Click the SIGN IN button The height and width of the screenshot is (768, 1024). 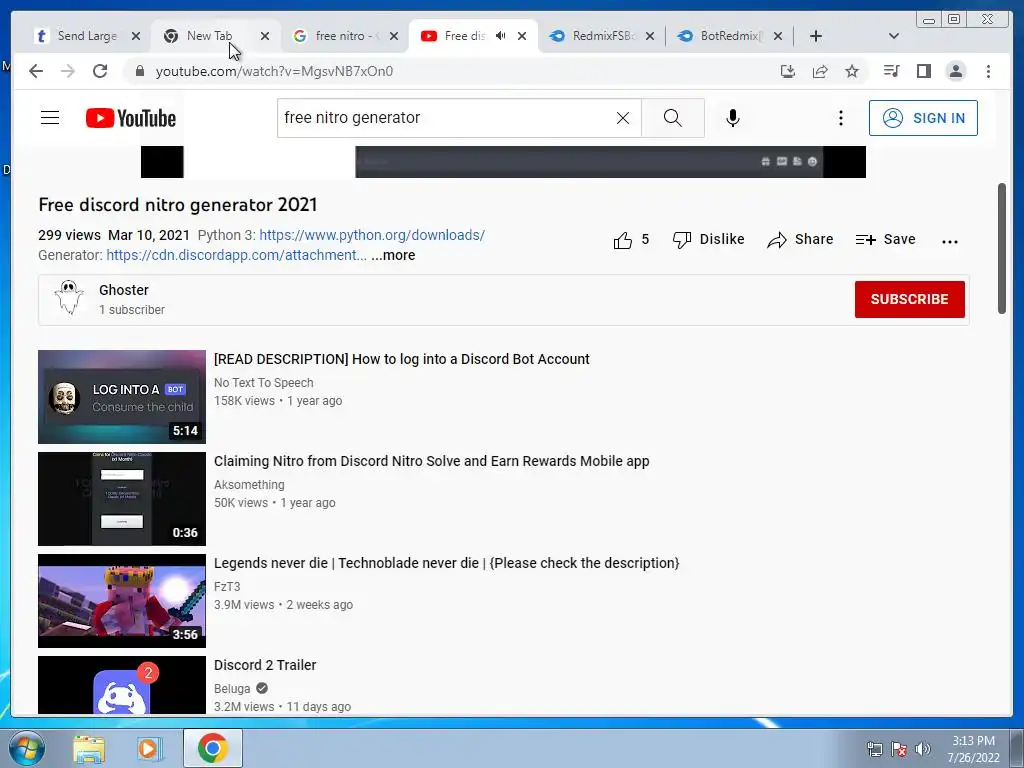tap(923, 118)
